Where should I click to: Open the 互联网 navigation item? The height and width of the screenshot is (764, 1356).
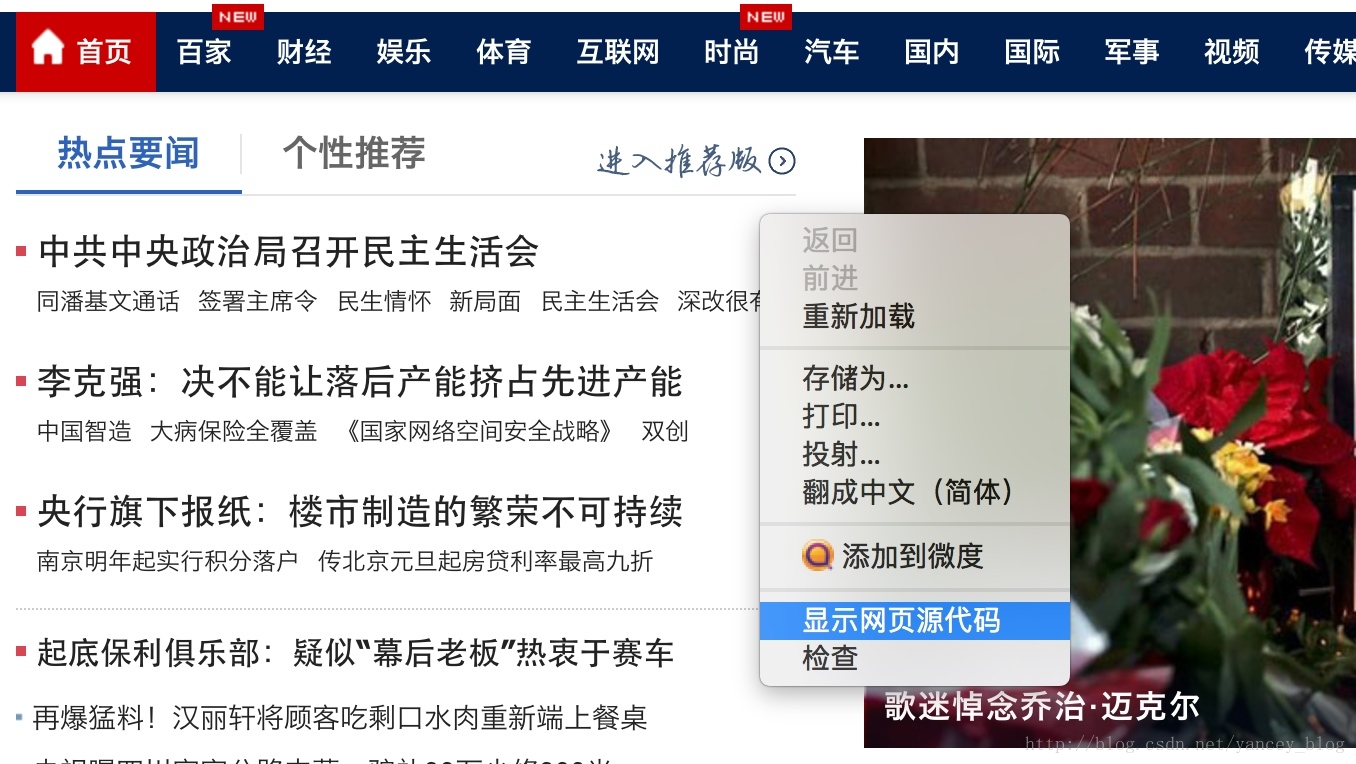pyautogui.click(x=618, y=52)
